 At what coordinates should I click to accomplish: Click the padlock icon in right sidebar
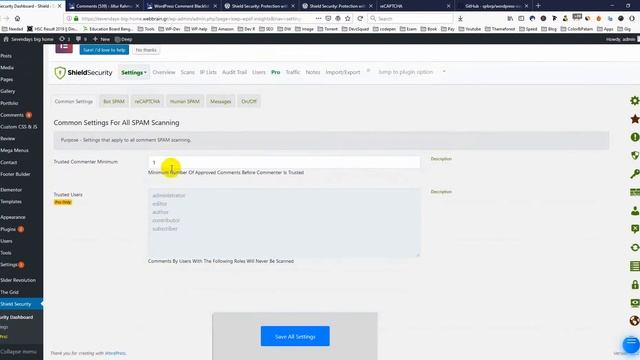[635, 284]
